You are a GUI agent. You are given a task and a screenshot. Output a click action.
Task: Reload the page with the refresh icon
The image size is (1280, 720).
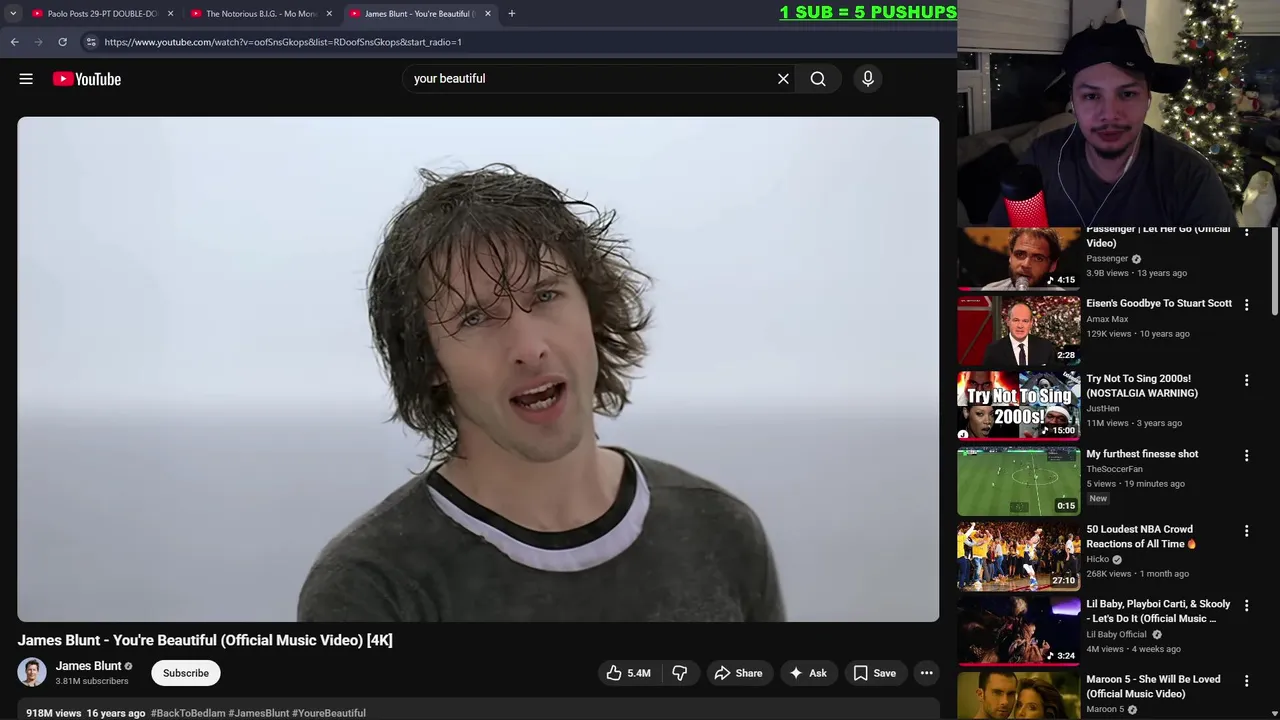62,42
